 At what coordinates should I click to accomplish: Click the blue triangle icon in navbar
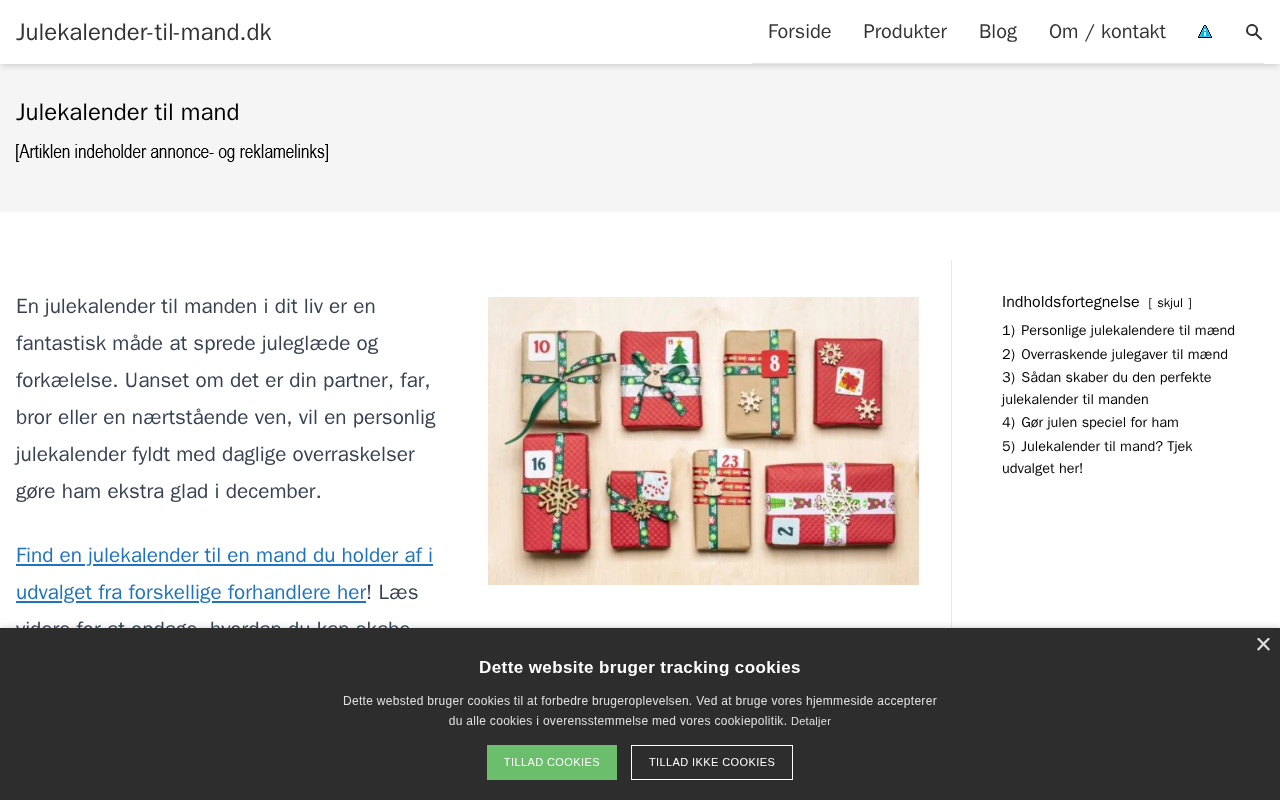[1205, 32]
